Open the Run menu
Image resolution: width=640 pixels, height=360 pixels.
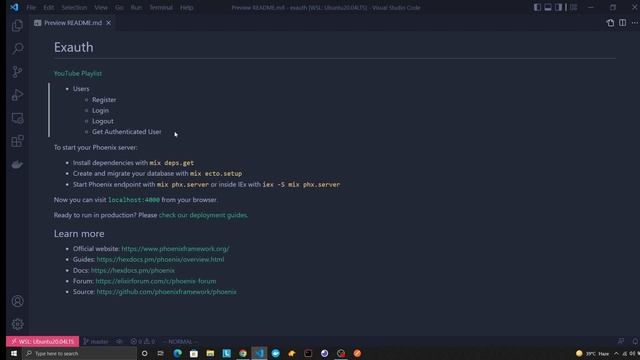136,7
